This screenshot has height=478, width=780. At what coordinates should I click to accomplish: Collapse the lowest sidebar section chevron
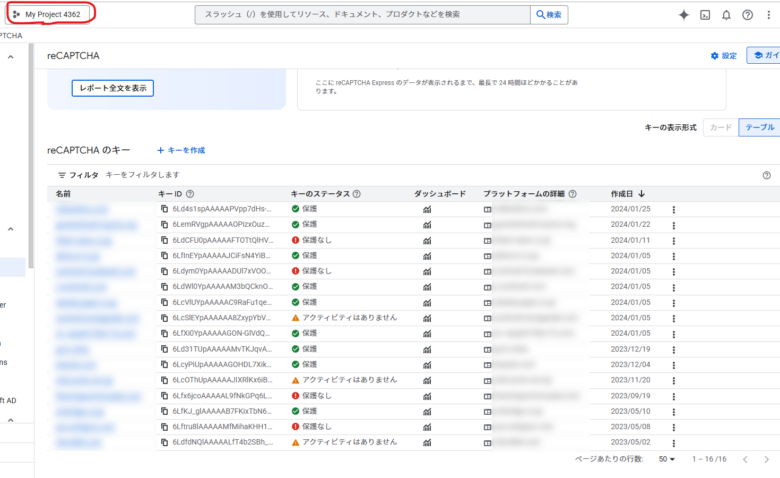(x=10, y=420)
